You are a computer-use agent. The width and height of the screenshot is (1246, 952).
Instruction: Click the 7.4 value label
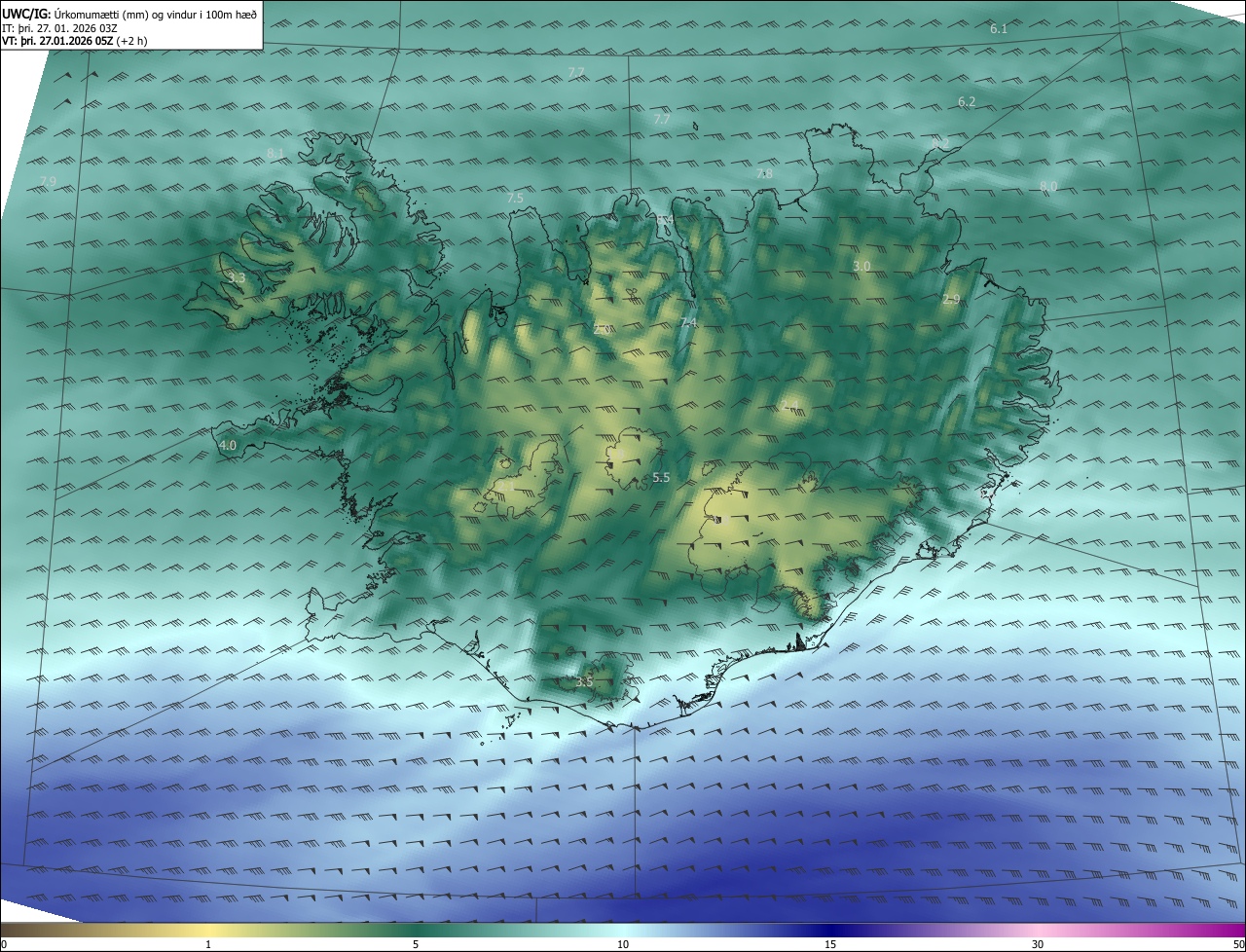point(688,322)
